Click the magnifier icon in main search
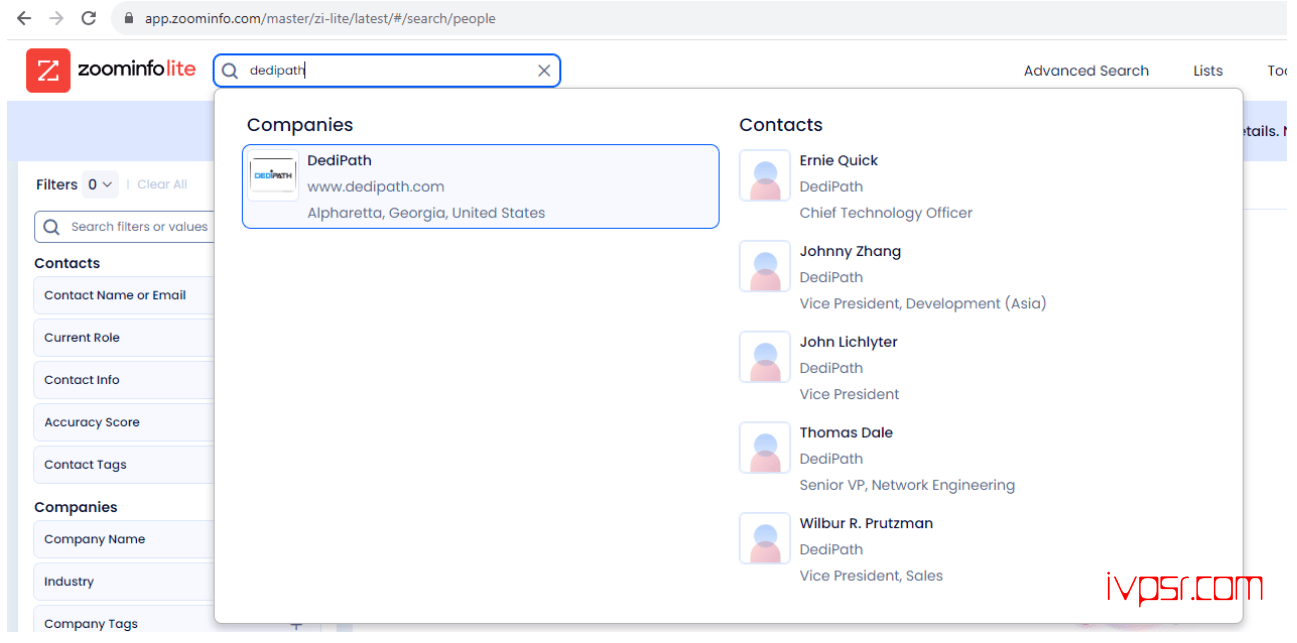 click(230, 71)
